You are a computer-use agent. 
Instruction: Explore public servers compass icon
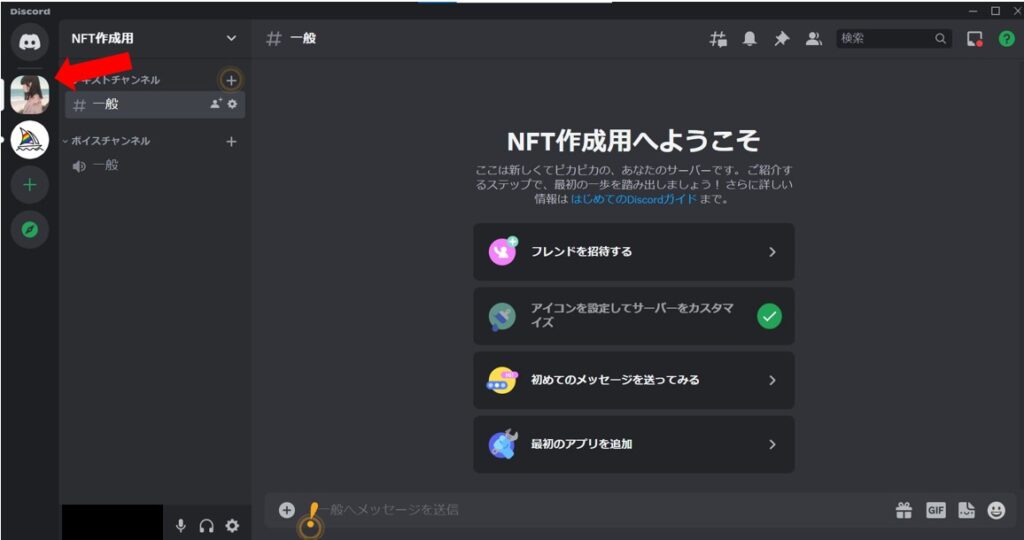pos(30,230)
